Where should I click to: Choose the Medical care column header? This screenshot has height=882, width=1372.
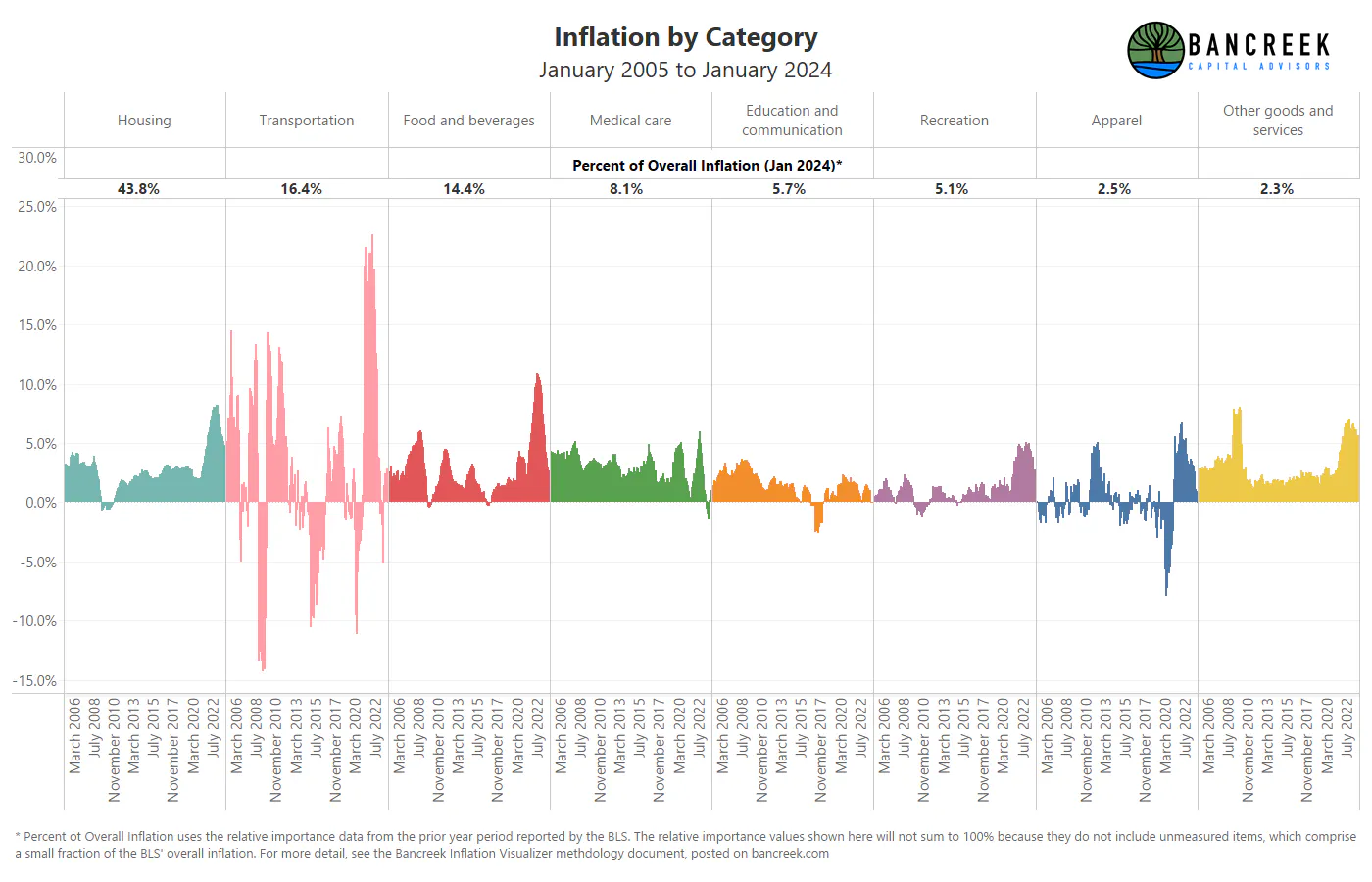630,121
